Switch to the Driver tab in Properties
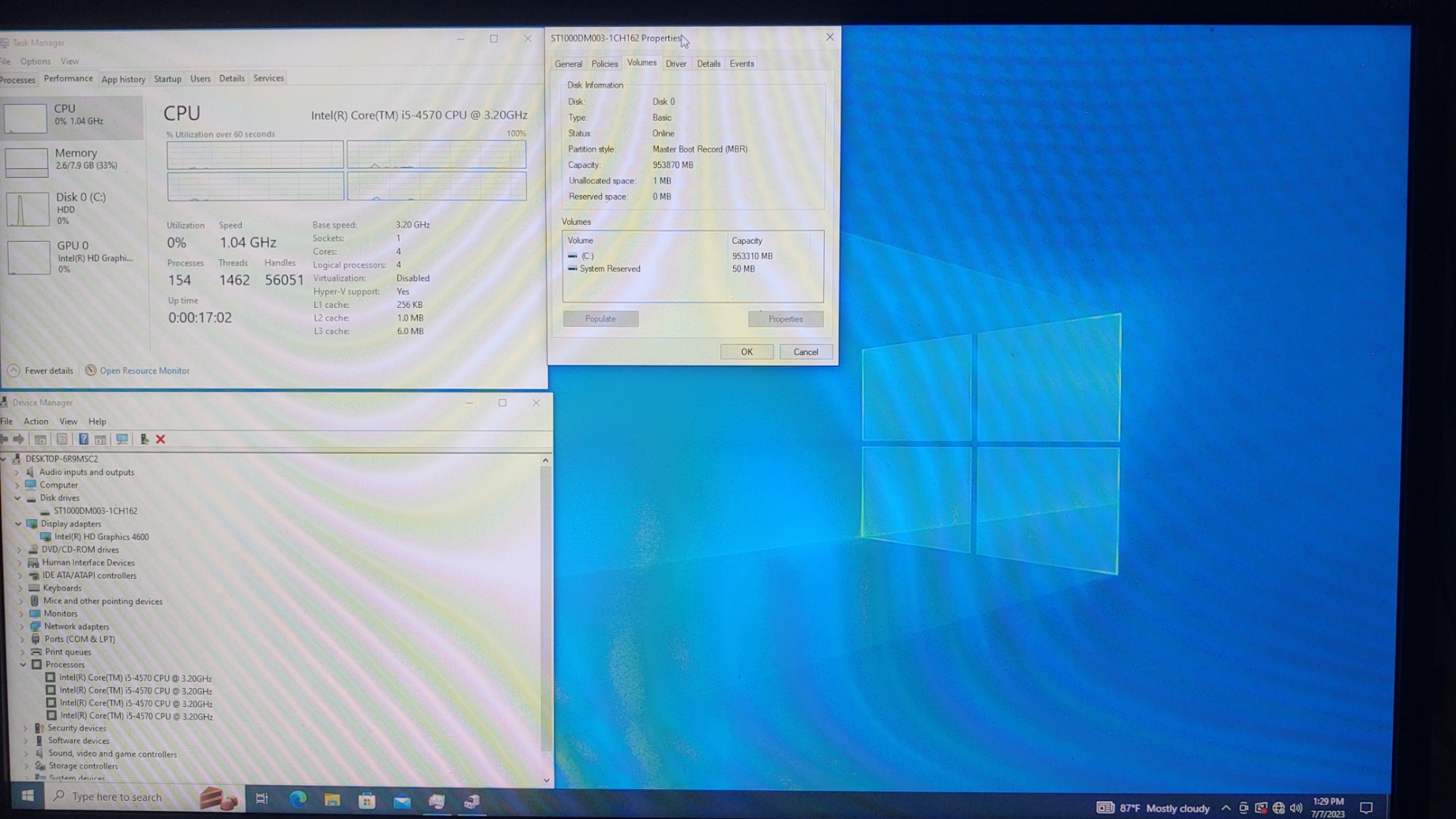 coord(675,64)
